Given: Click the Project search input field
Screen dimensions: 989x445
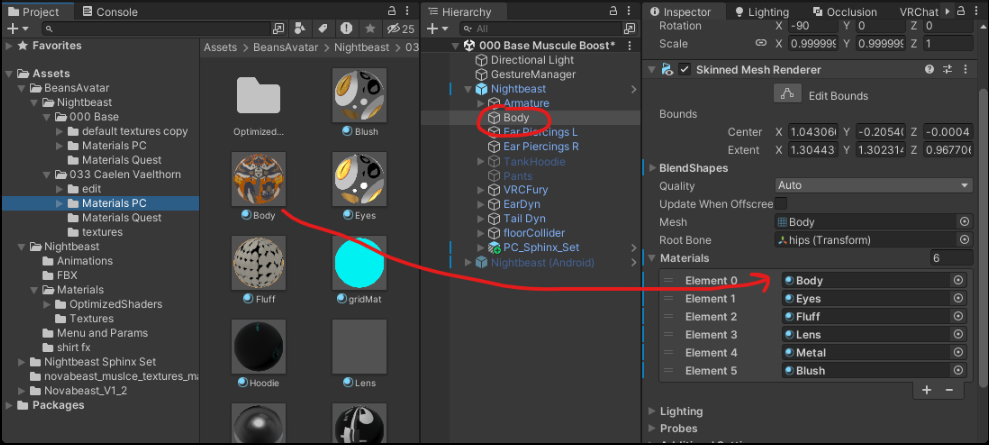Looking at the screenshot, I should tap(157, 28).
